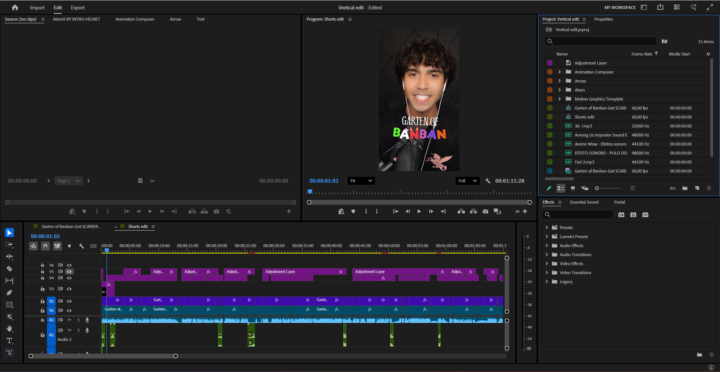Viewport: 720px width, 372px height.
Task: Toggle the timeline Snap magnet icon
Action: pos(45,246)
